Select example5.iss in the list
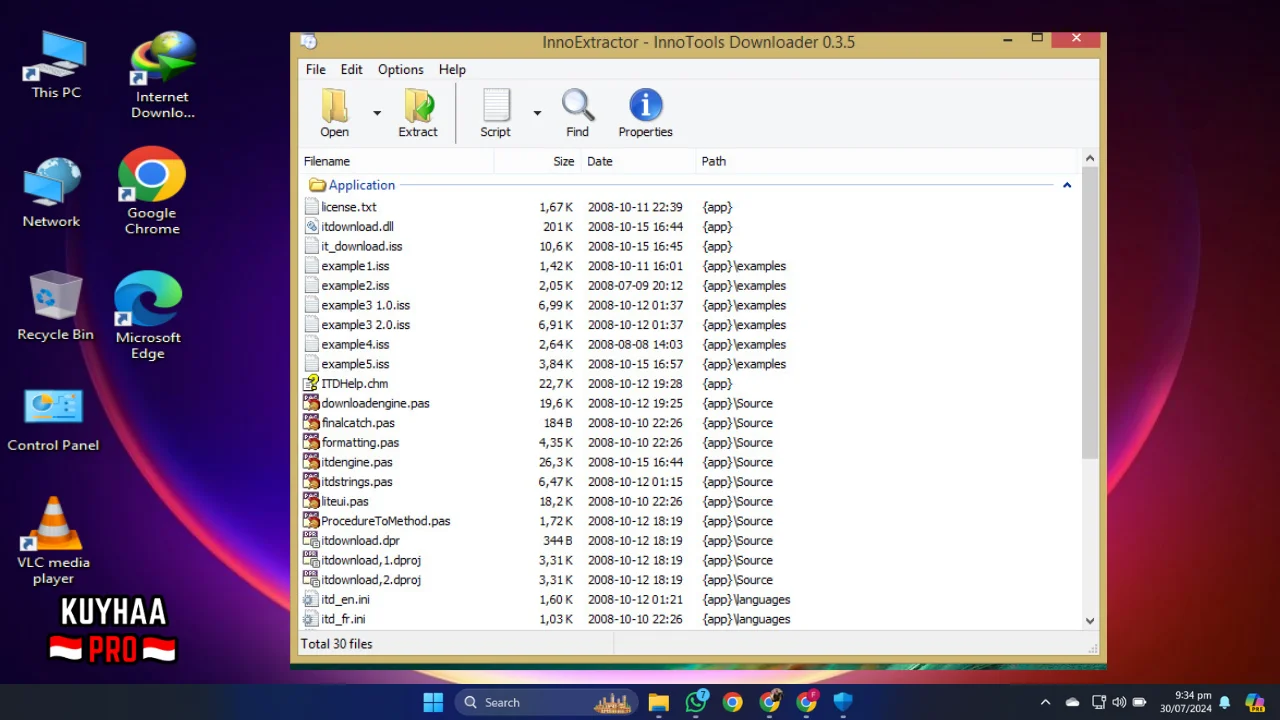This screenshot has height=720, width=1280. coord(355,364)
